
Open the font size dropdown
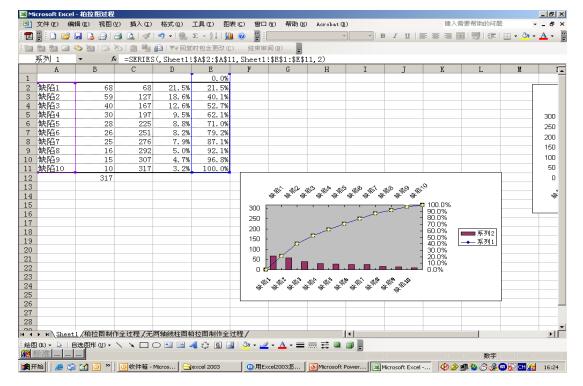pyautogui.click(x=370, y=36)
